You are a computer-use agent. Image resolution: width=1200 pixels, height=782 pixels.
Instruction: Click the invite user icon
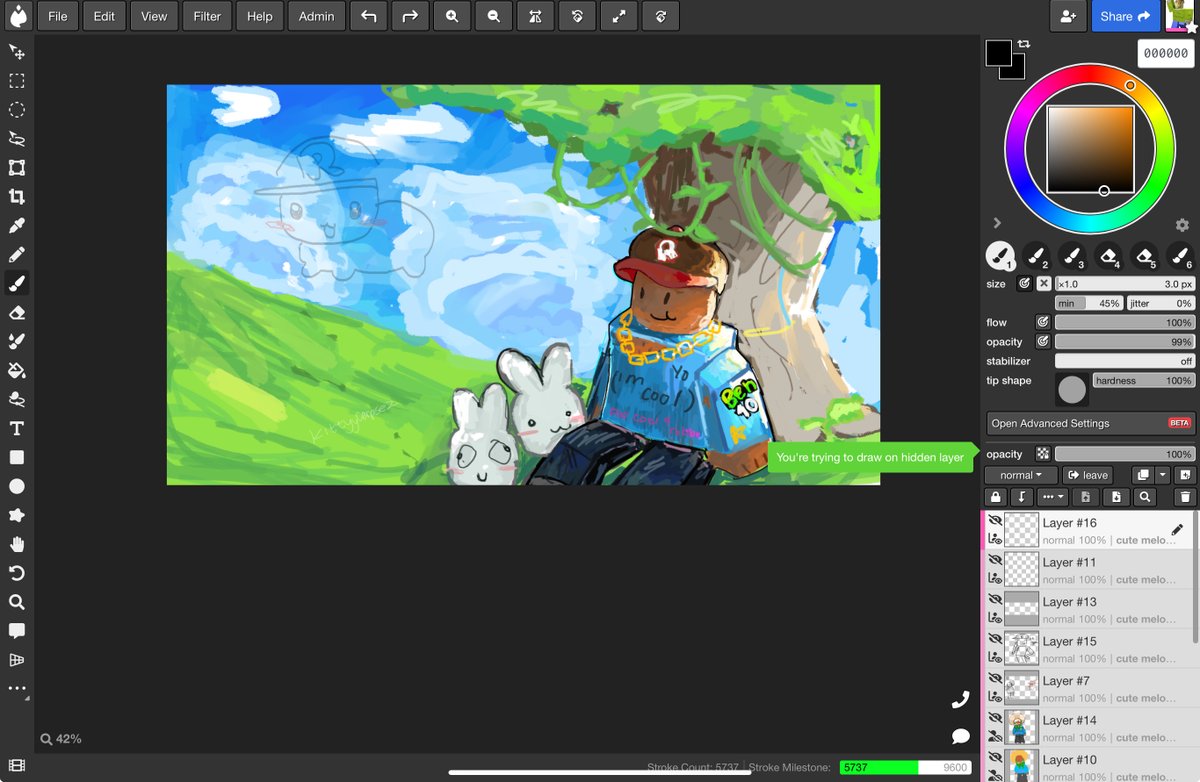tap(1069, 16)
